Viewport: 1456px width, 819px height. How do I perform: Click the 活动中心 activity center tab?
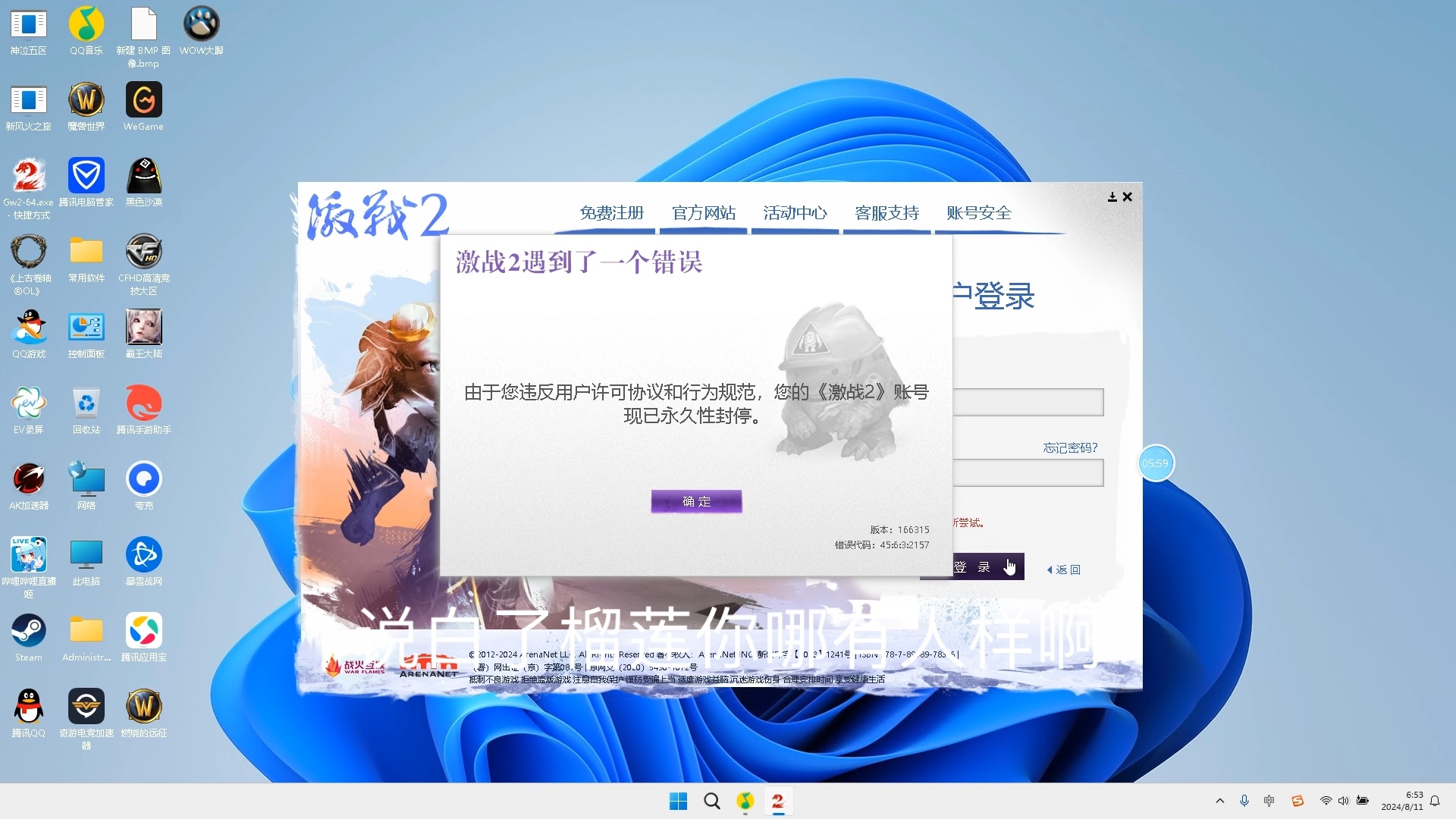click(x=795, y=212)
